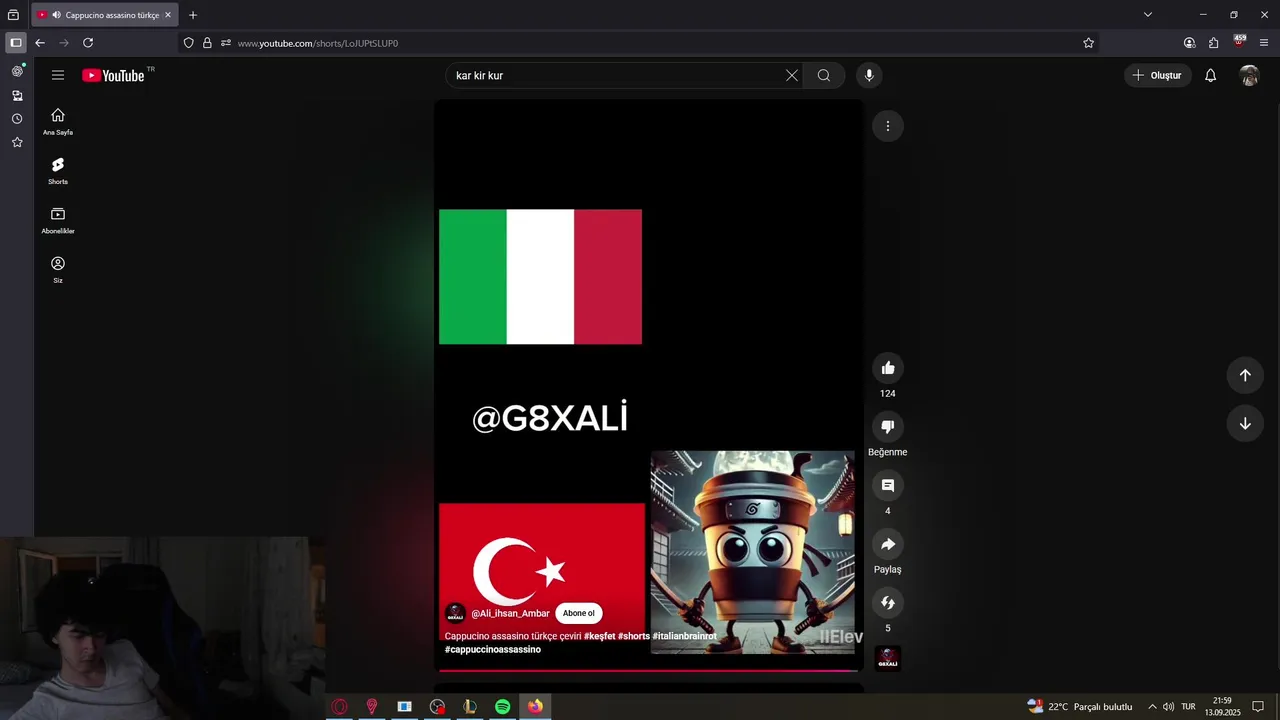Open Spotify from the taskbar
Viewport: 1280px width, 720px height.
click(503, 707)
